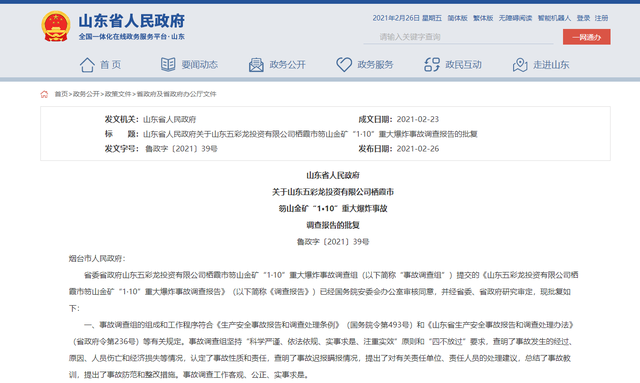
Task: Click the 省政府及省政府办公厅文件 breadcrumb link
Action: click(176, 94)
